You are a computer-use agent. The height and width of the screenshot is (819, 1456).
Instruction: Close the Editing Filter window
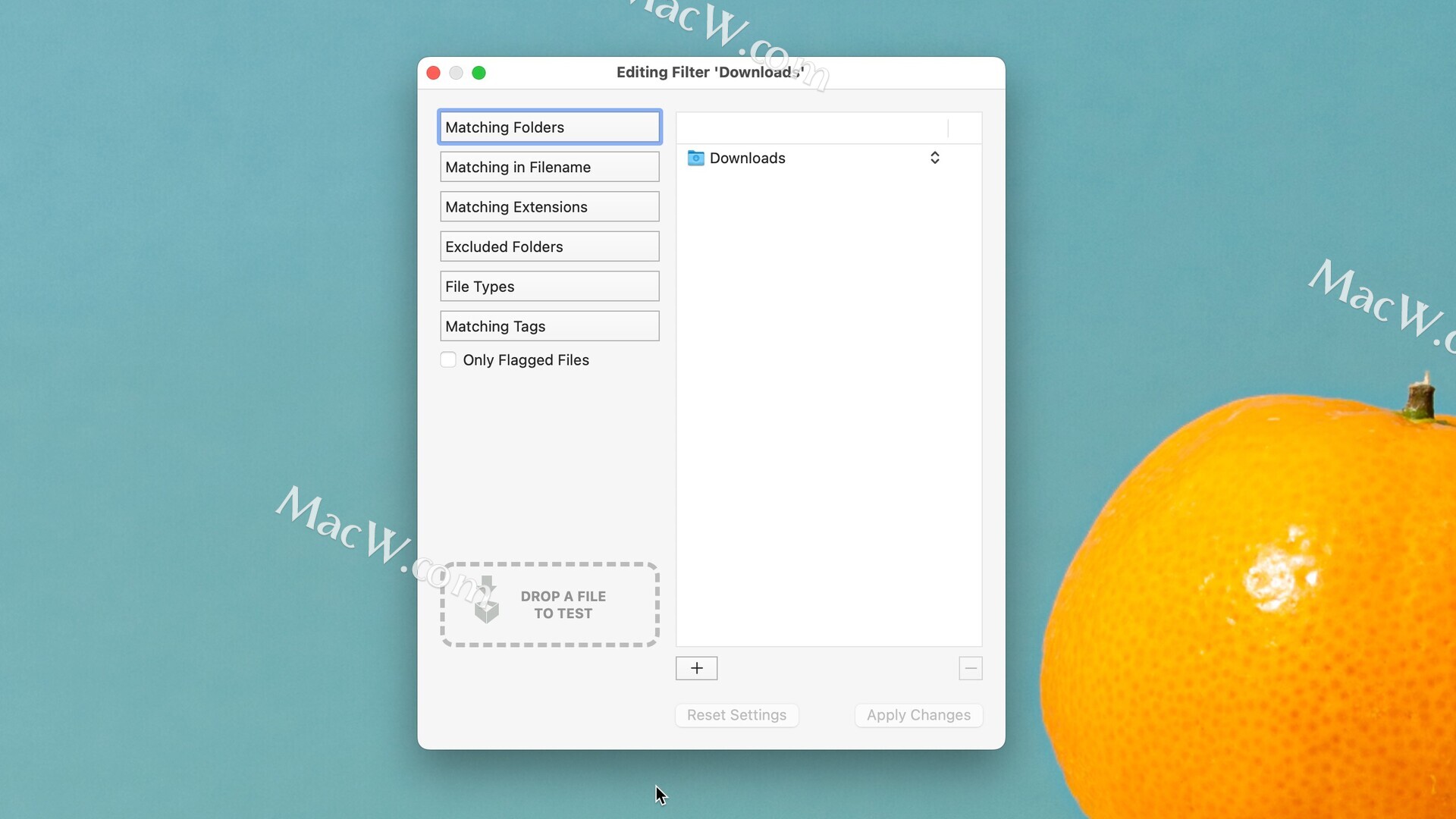tap(434, 73)
